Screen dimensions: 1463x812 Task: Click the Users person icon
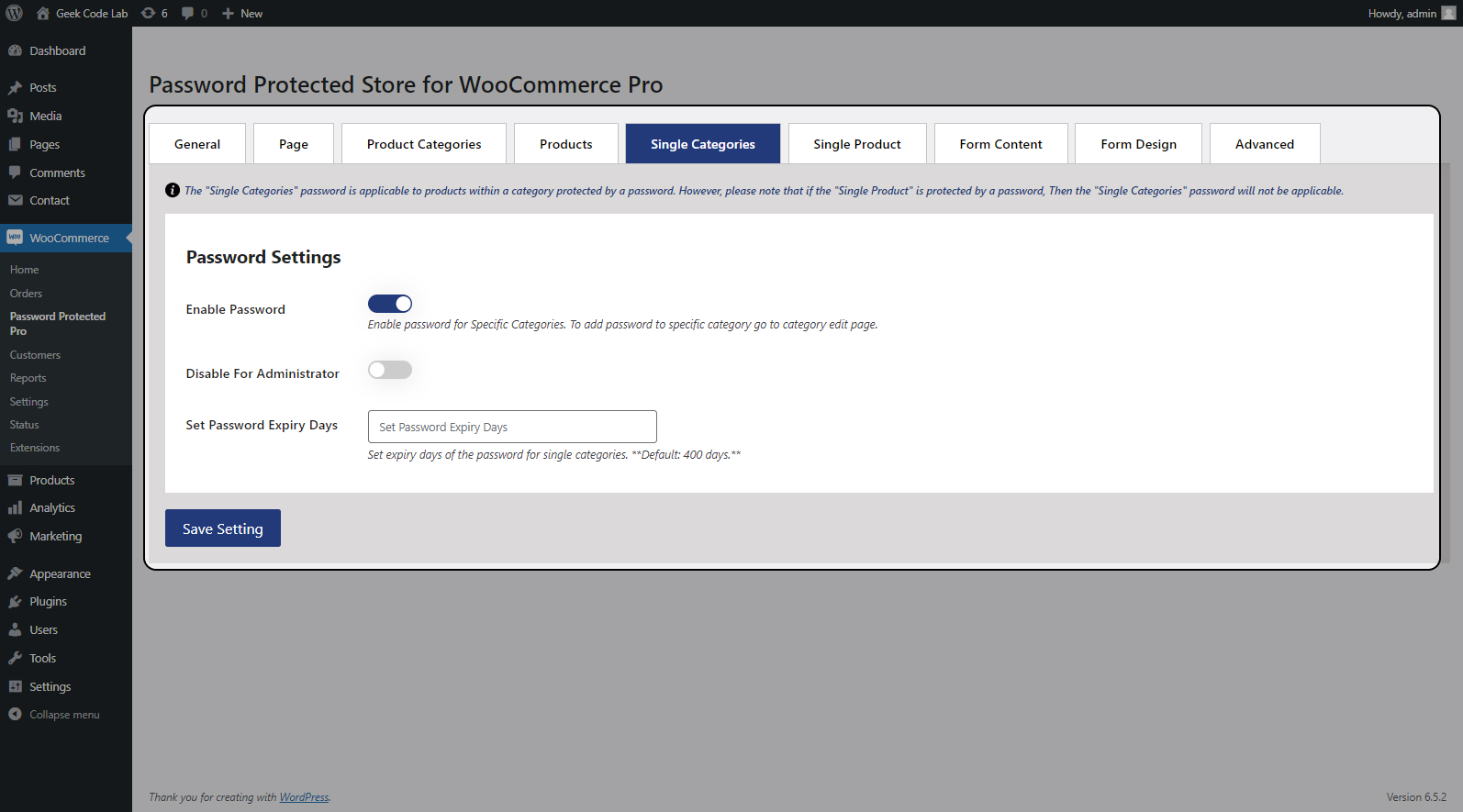[x=15, y=629]
